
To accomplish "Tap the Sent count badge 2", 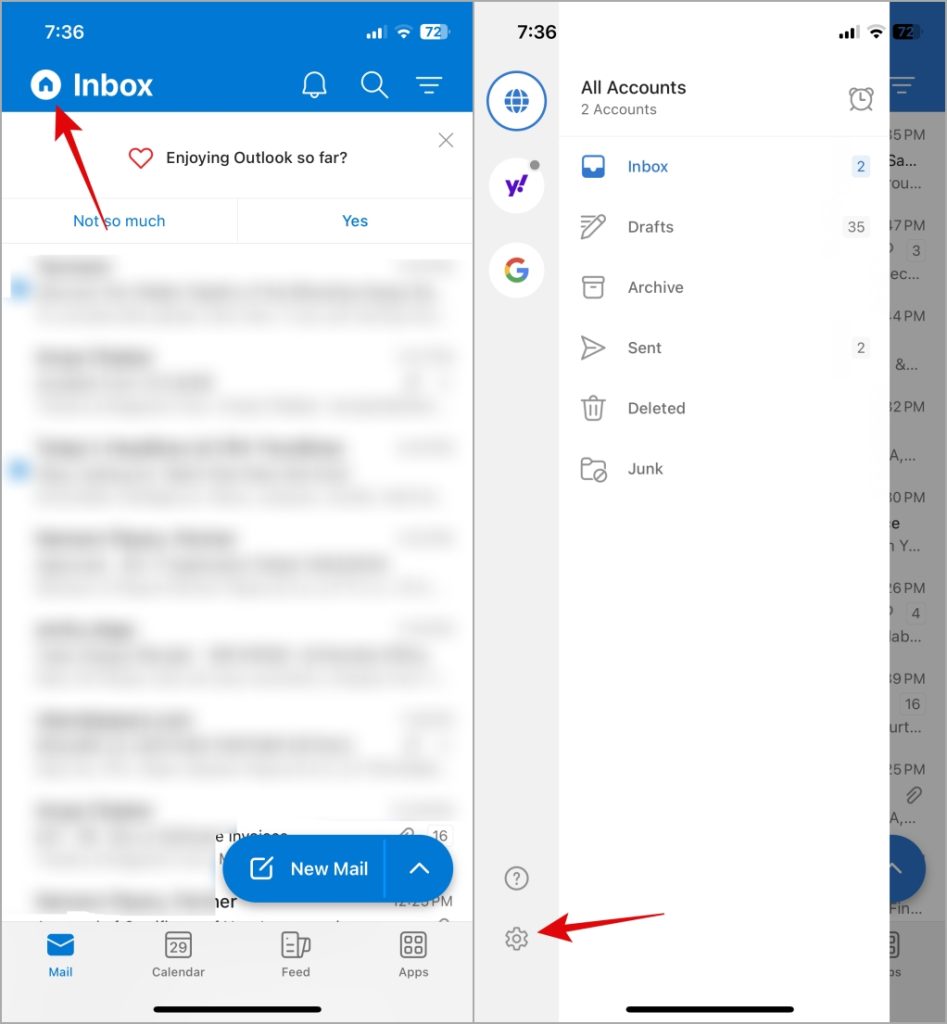I will [861, 347].
